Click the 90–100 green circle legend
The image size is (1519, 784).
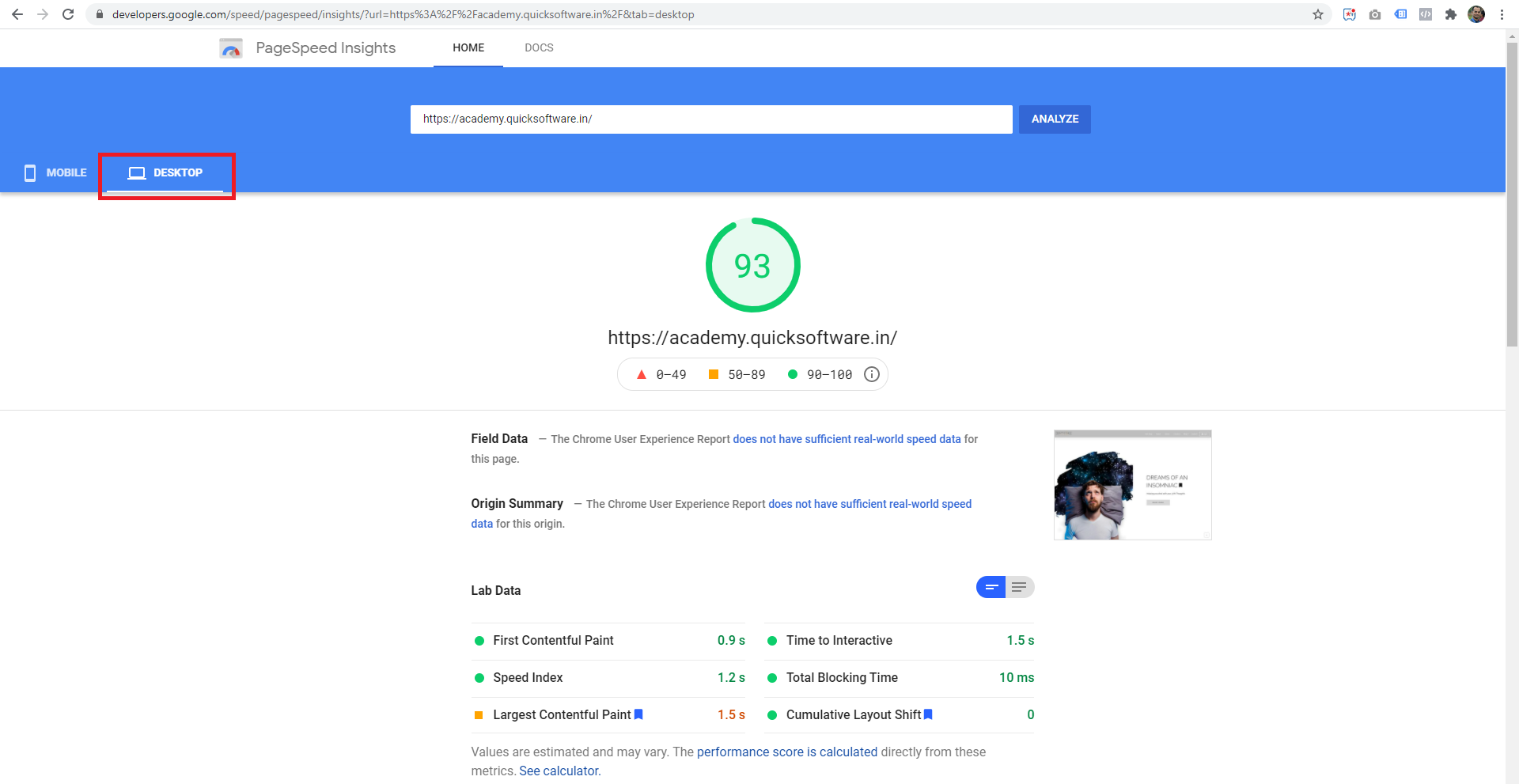tap(820, 374)
